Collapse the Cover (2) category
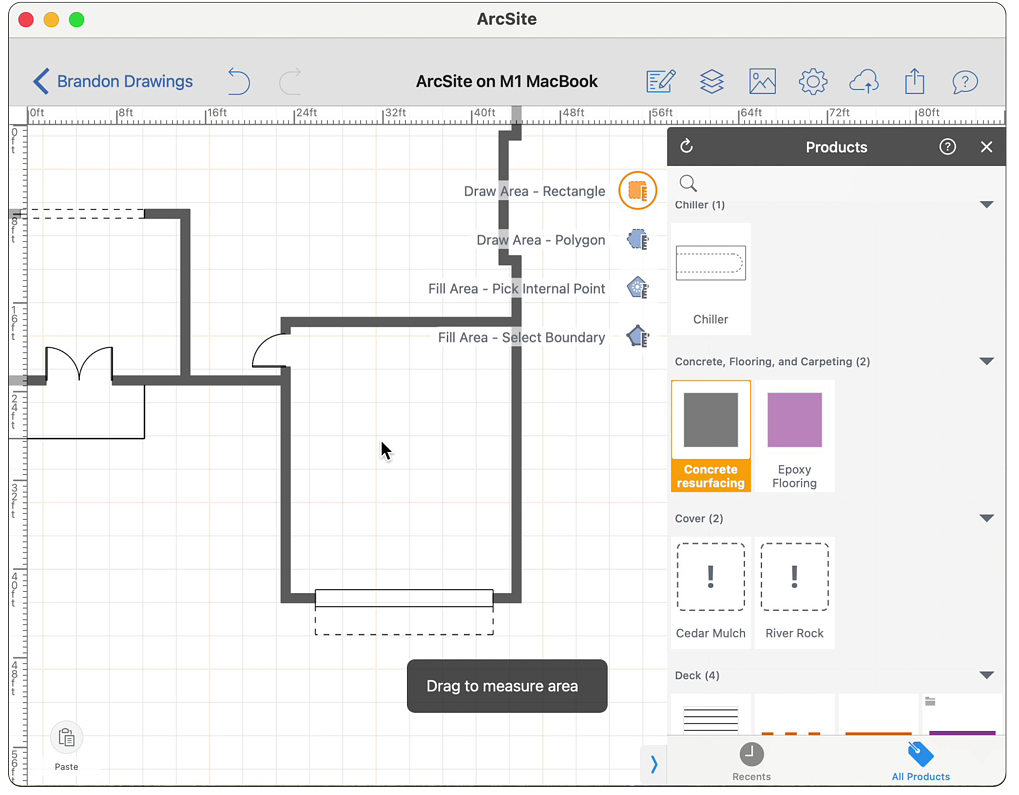The image size is (1019, 795). tap(986, 518)
